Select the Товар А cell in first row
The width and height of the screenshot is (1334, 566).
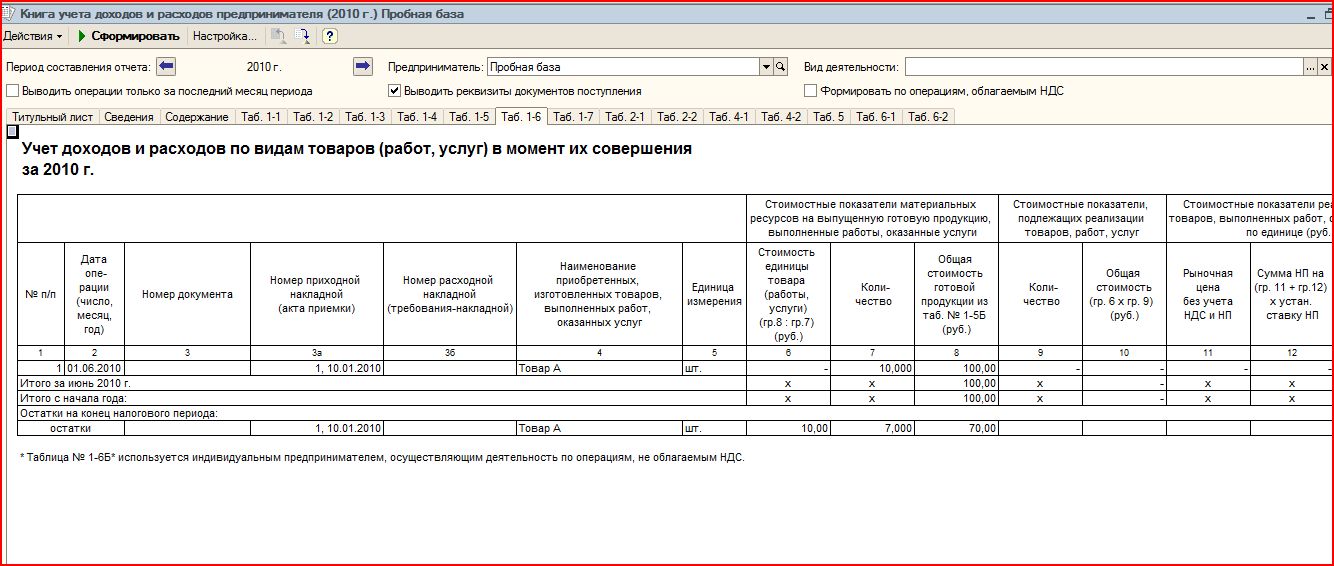point(598,369)
